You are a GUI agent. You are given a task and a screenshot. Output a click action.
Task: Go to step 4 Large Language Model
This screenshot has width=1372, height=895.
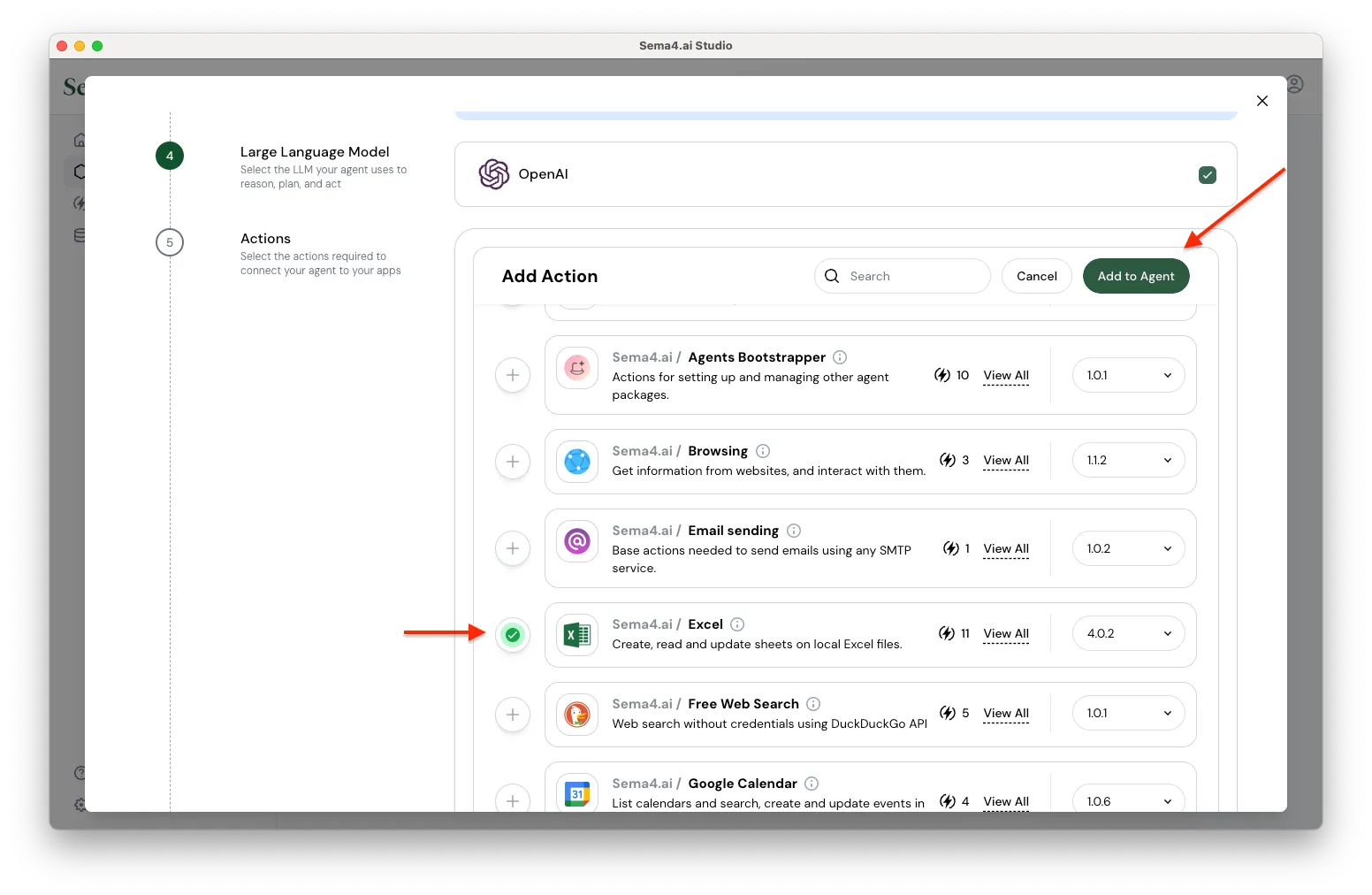170,157
